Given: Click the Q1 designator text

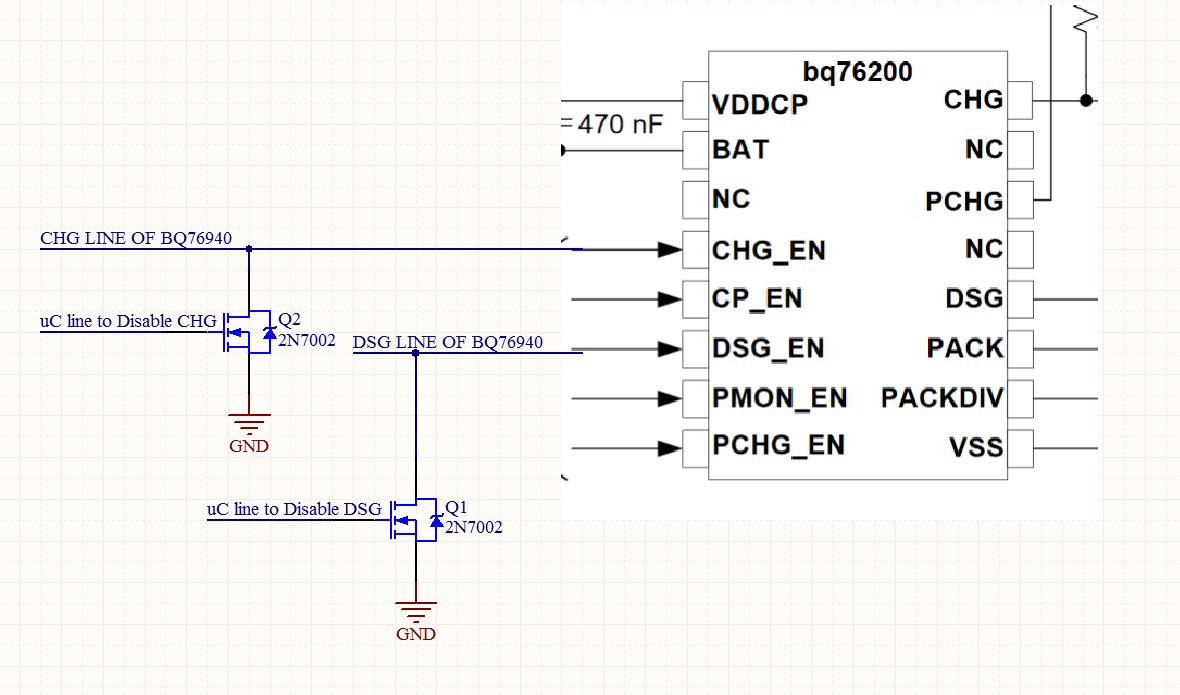Looking at the screenshot, I should pyautogui.click(x=456, y=508).
